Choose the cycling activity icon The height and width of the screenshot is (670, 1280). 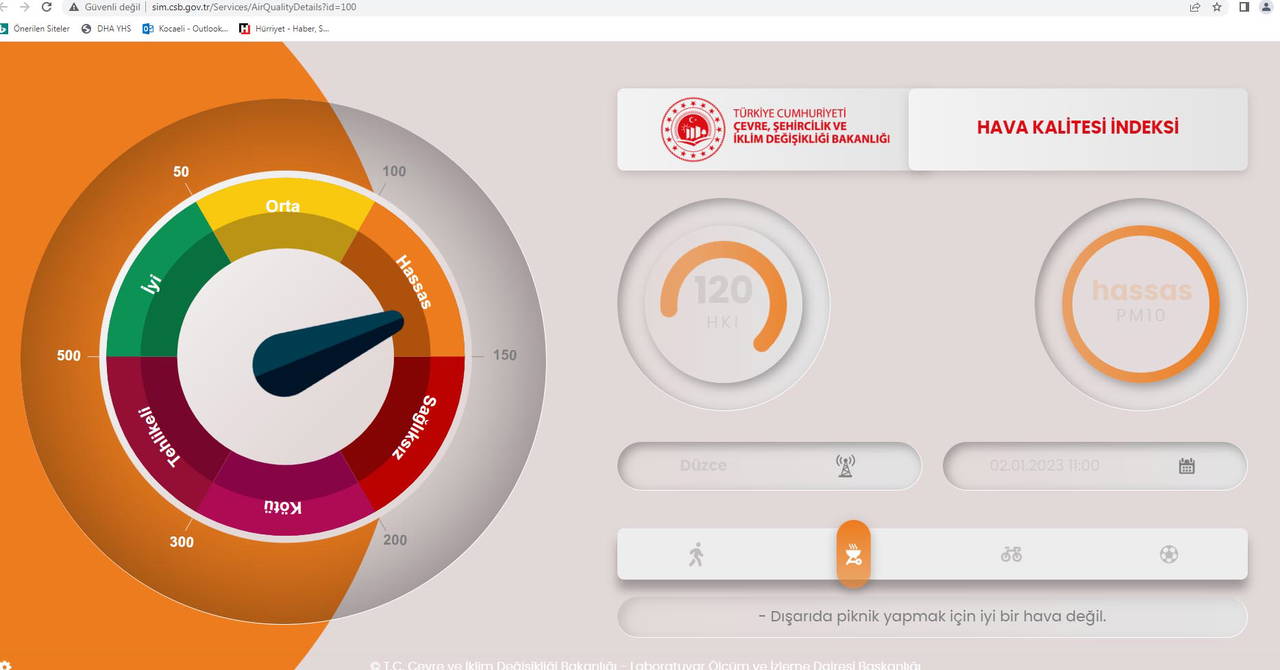point(1011,554)
